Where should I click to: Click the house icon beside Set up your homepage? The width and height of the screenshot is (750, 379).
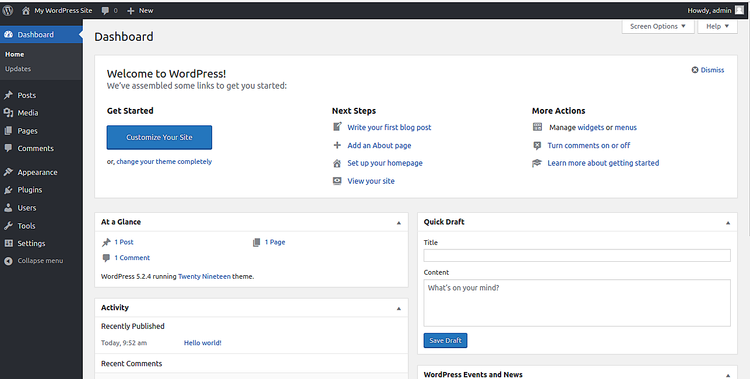[337, 163]
